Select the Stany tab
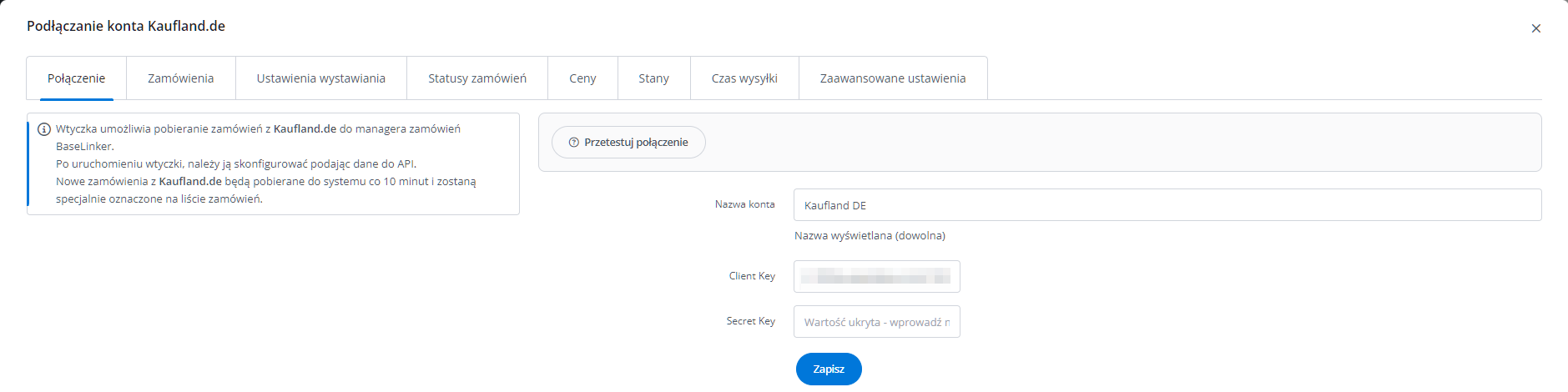Viewport: 1568px width, 392px height. 653,78
